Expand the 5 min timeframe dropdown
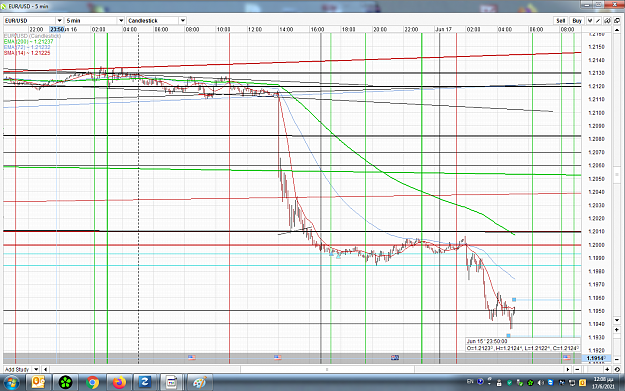 click(121, 20)
